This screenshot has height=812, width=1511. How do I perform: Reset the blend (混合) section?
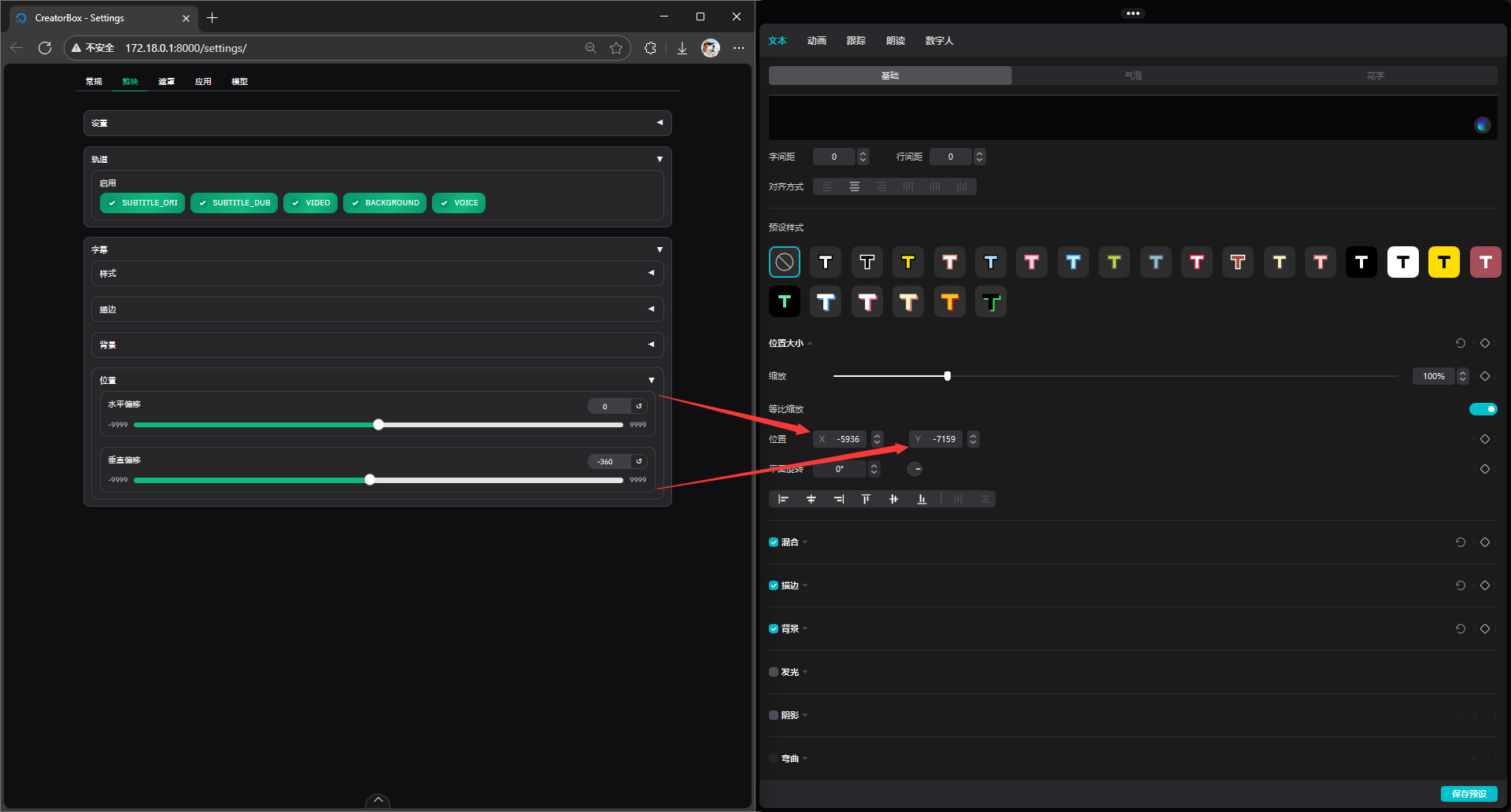1461,542
